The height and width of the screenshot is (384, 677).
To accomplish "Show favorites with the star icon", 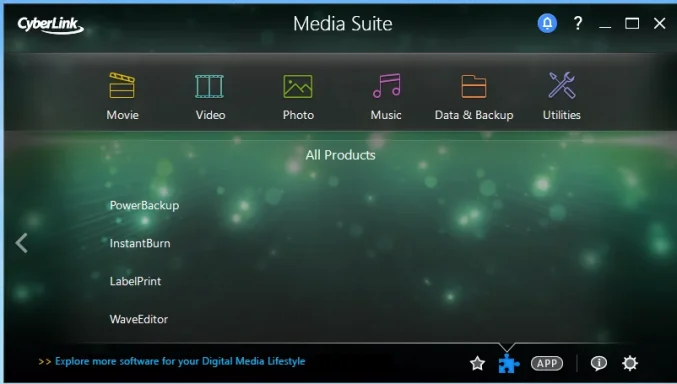I will (x=477, y=363).
